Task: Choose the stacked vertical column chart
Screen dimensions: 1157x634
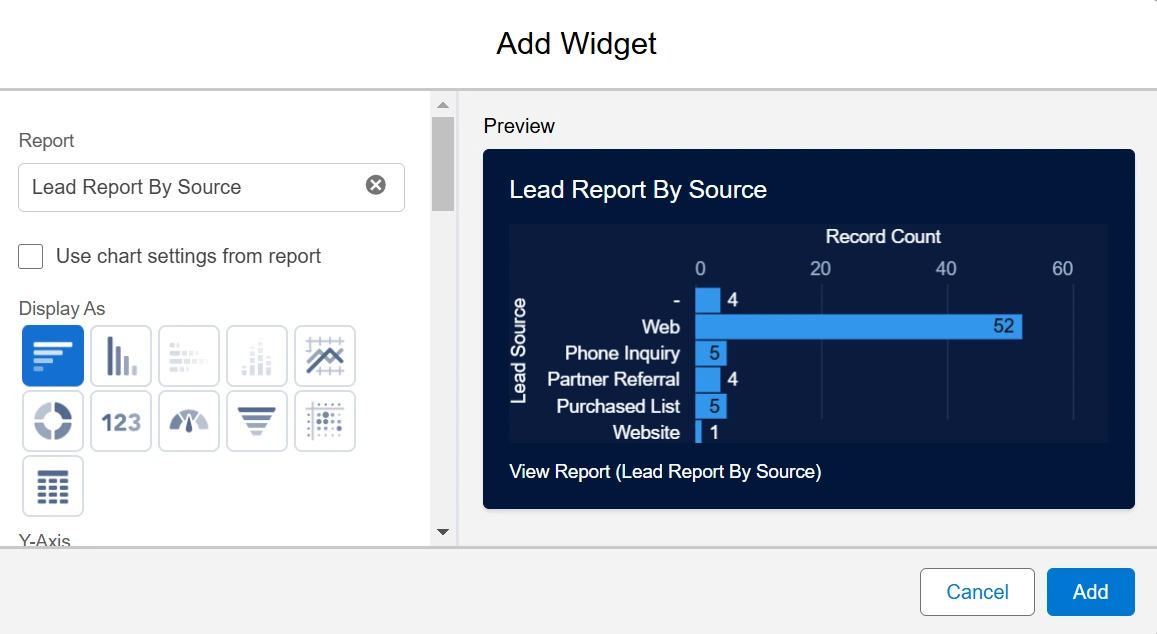Action: click(257, 356)
